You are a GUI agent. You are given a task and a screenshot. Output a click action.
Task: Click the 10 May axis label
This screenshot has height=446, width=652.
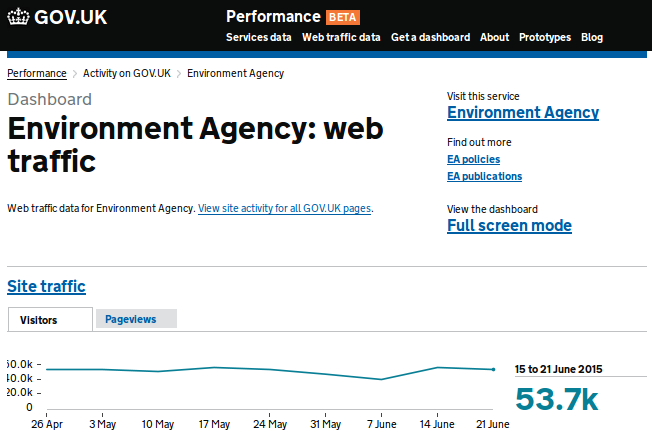[x=158, y=424]
